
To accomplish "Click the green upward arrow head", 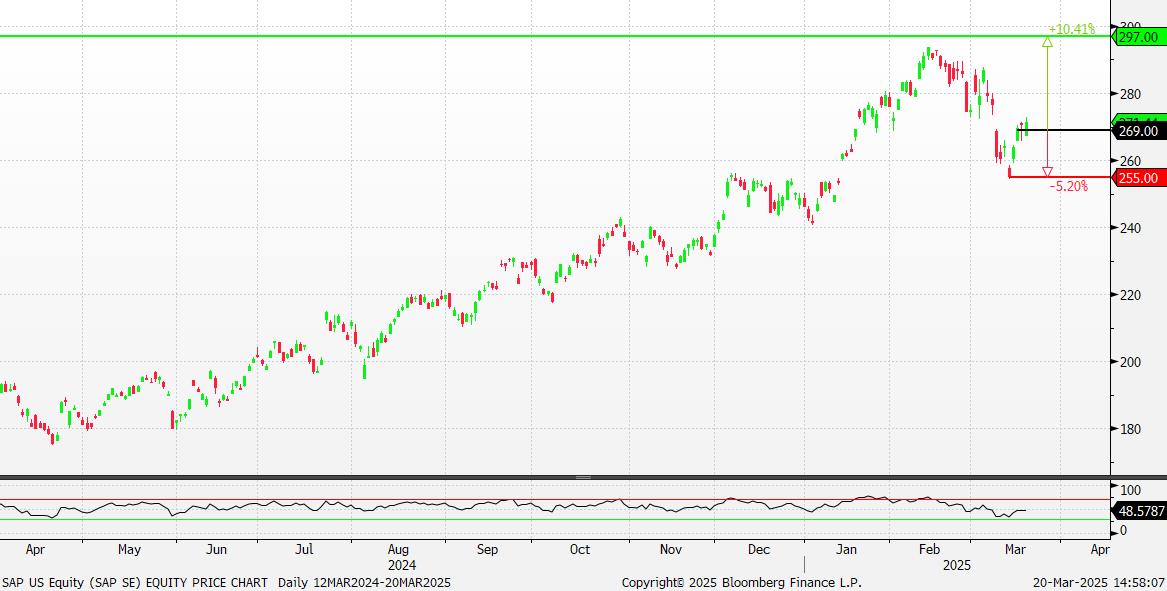I will [x=1047, y=42].
